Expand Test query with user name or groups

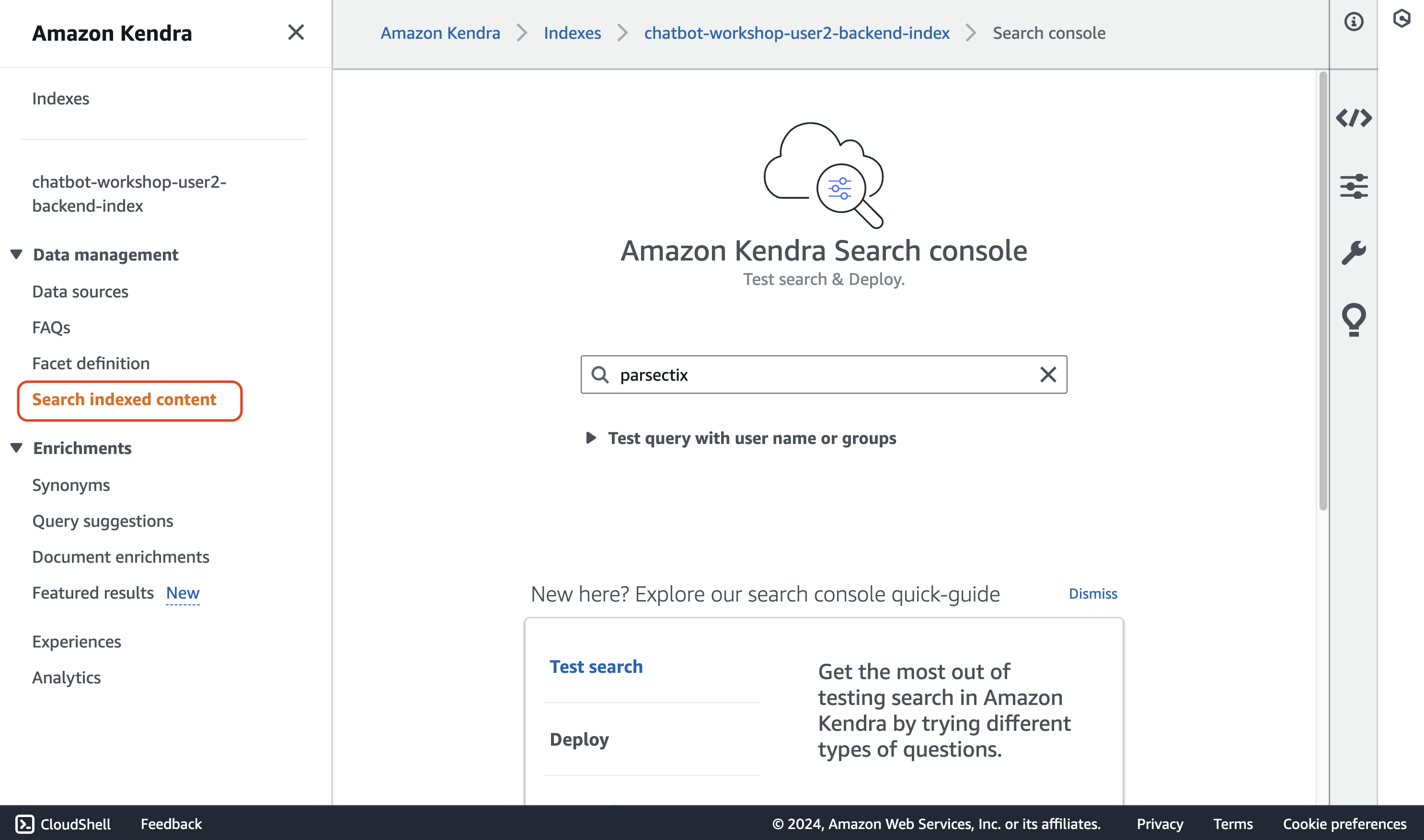[x=591, y=438]
